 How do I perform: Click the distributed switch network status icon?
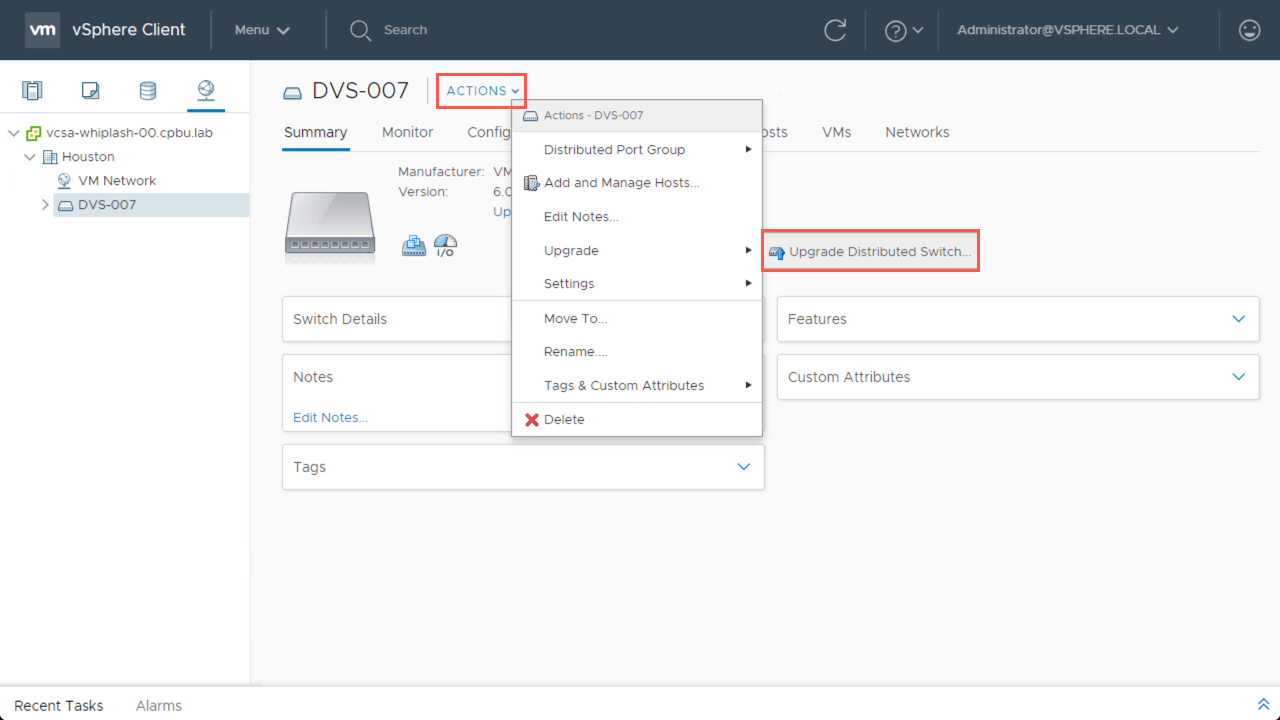point(413,246)
